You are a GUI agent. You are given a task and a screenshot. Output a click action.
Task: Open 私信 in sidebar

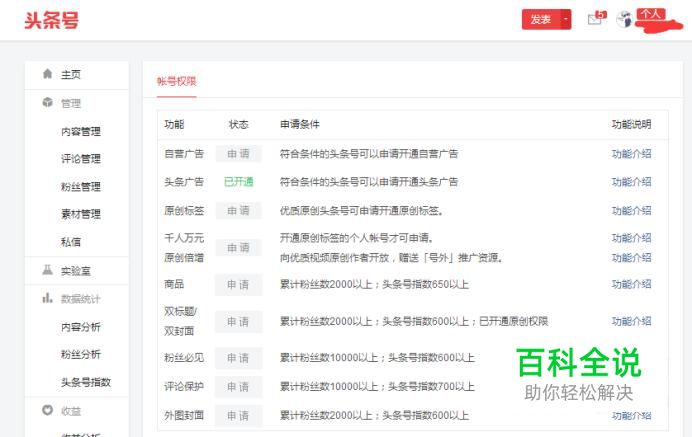(71, 242)
